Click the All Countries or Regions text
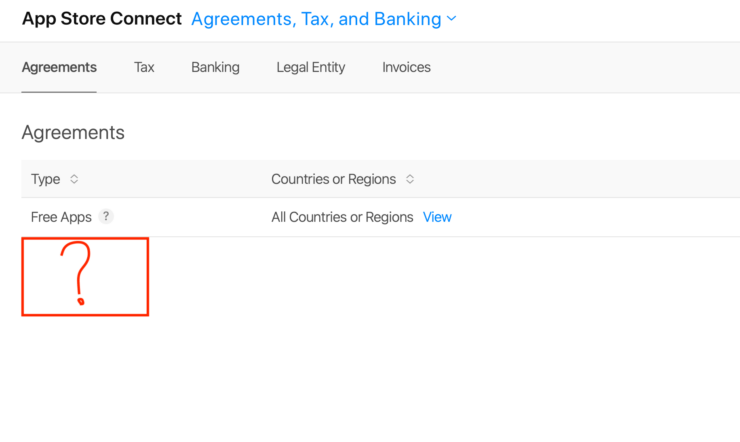This screenshot has width=740, height=442. (342, 217)
